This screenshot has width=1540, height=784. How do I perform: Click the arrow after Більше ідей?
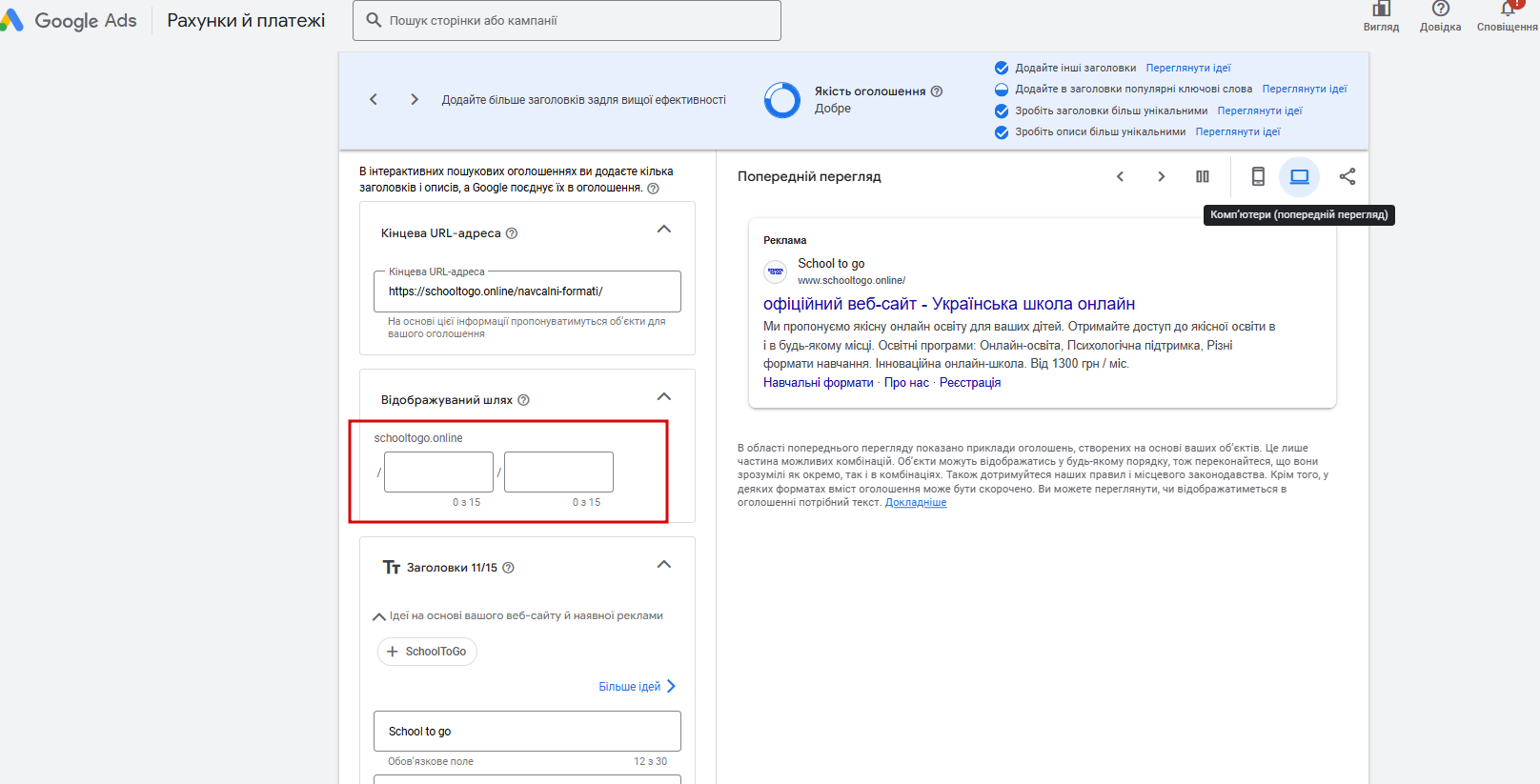pos(671,687)
